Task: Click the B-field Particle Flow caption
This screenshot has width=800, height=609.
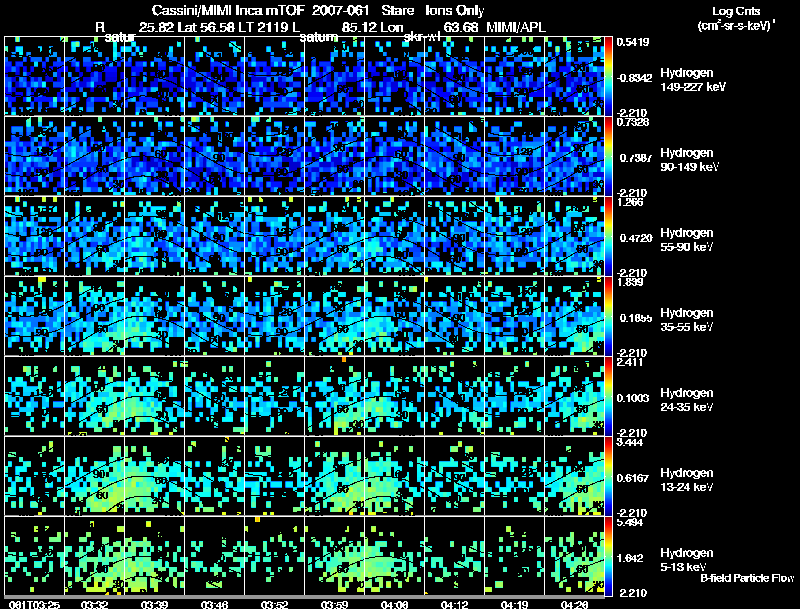Action: pos(747,578)
